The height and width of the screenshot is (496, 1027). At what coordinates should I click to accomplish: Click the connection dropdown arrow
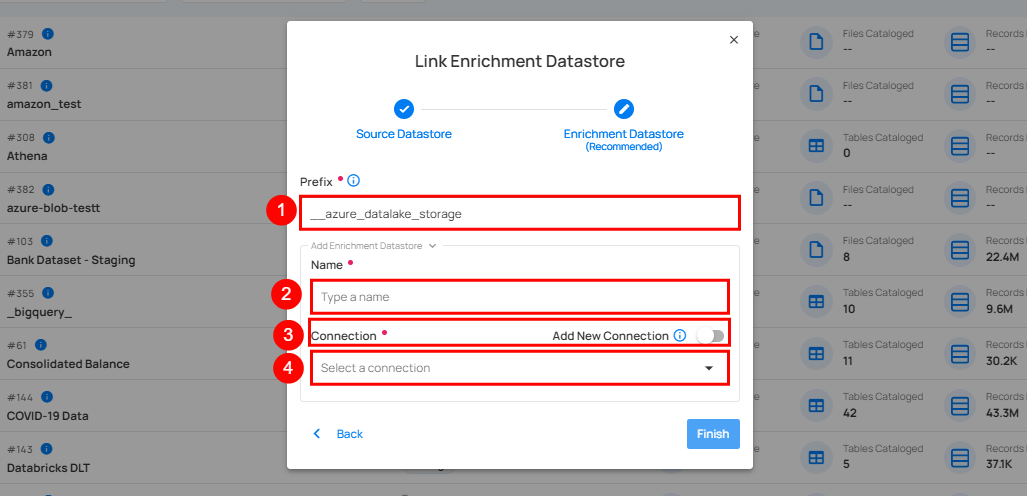tap(709, 368)
